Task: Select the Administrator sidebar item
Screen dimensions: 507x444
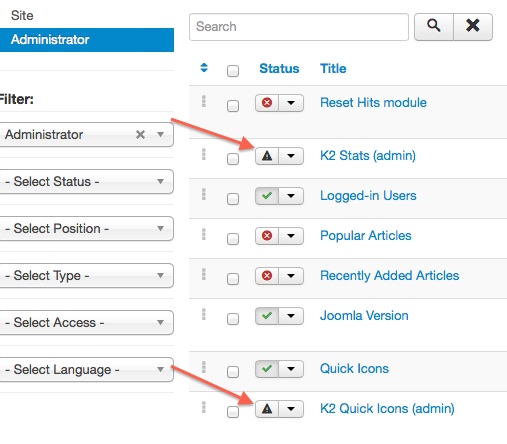Action: pyautogui.click(x=87, y=40)
